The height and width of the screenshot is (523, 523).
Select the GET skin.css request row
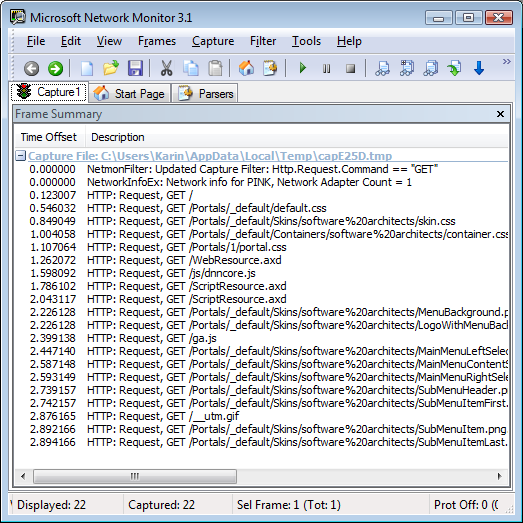[x=262, y=221]
